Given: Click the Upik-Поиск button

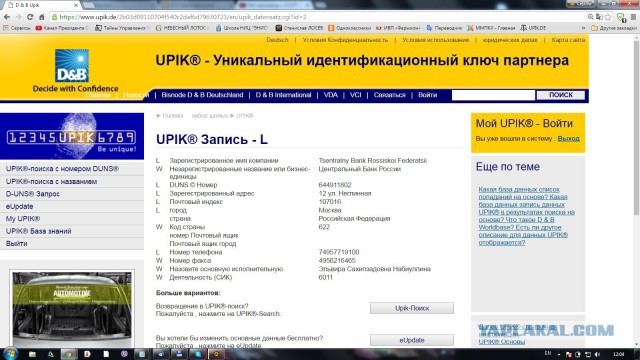Looking at the screenshot, I should (x=412, y=308).
